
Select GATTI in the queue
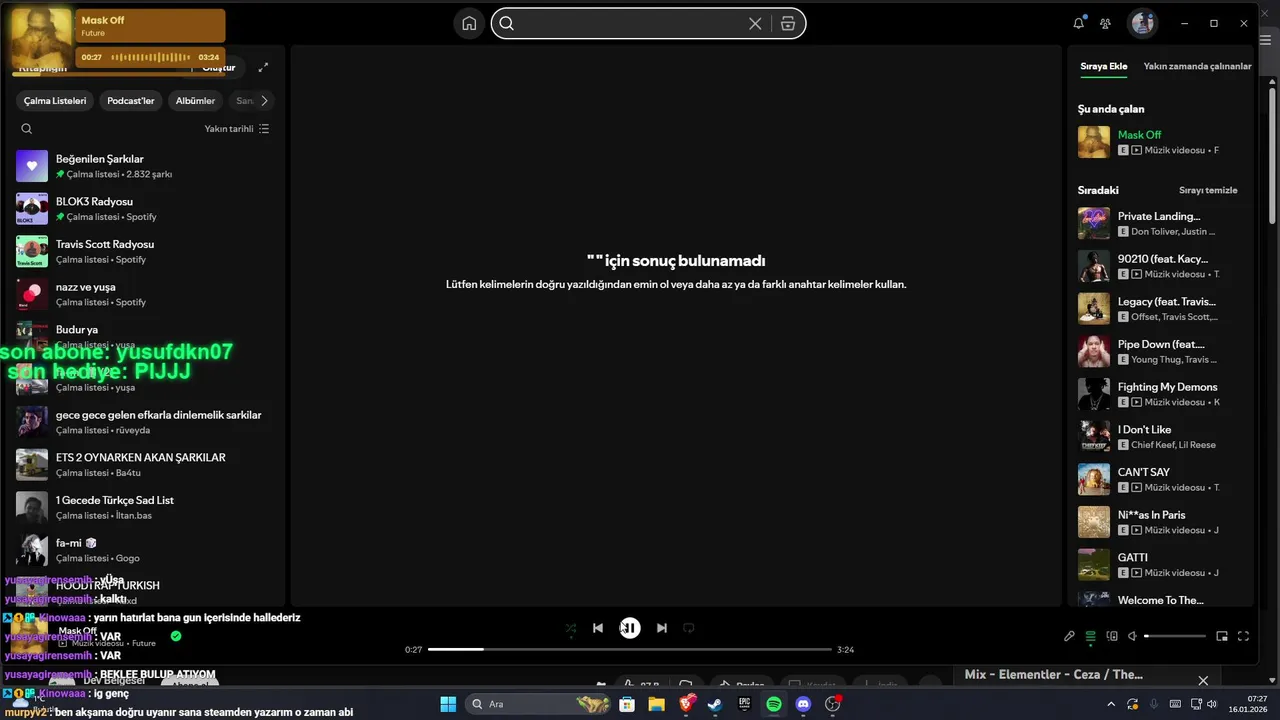click(x=1160, y=565)
